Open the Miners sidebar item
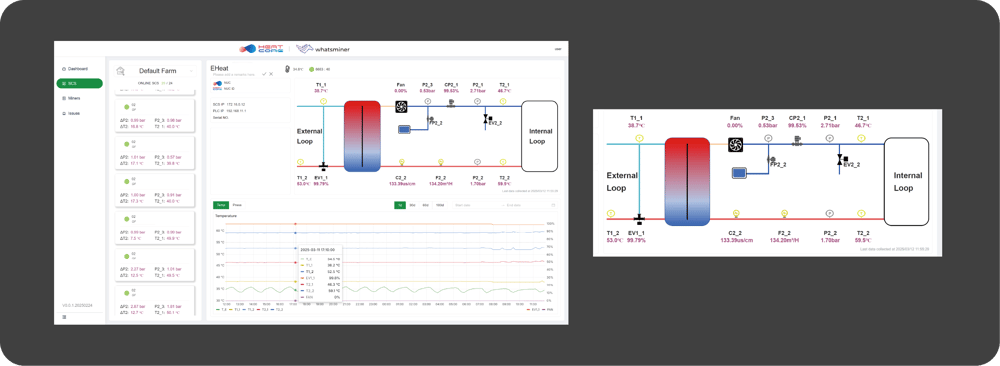 click(x=74, y=98)
